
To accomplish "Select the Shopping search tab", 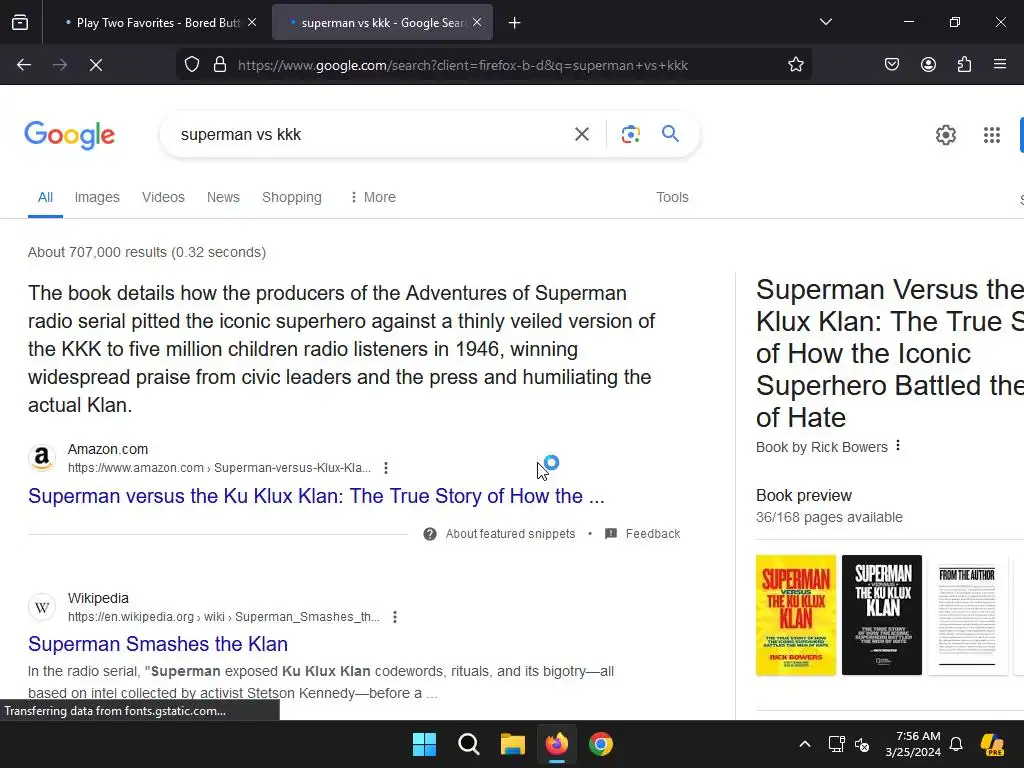I will point(292,197).
